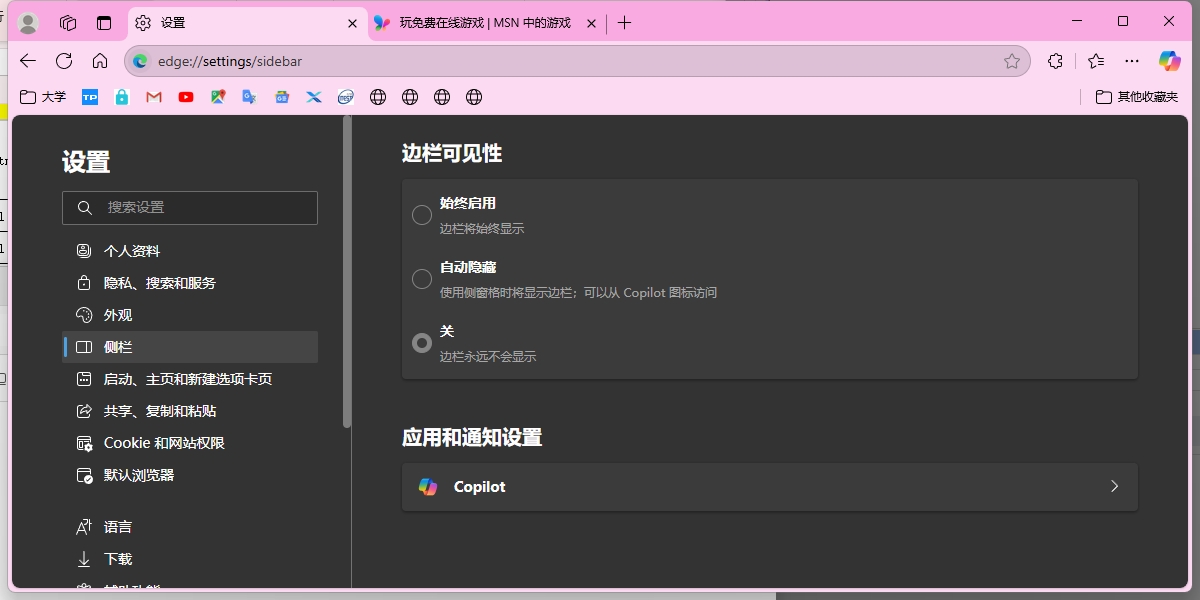1200x600 pixels.
Task: Open 隐私、搜索和服务 settings section
Action: (159, 283)
